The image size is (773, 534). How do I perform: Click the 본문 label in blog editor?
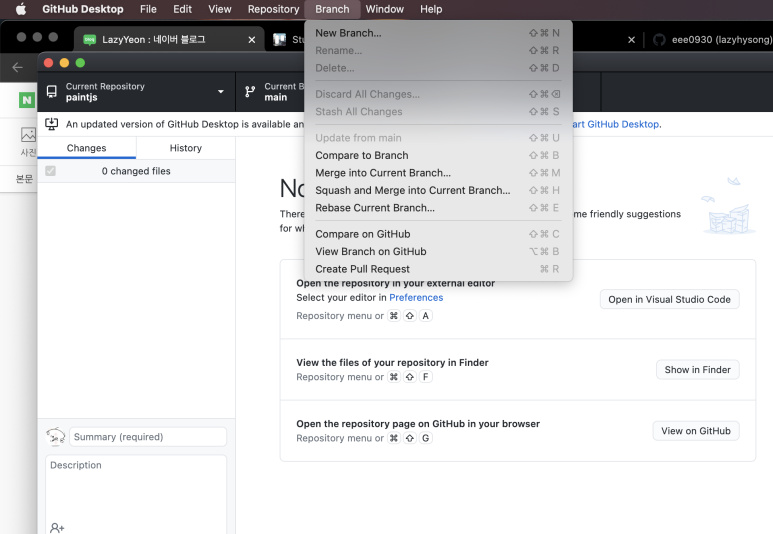click(25, 178)
